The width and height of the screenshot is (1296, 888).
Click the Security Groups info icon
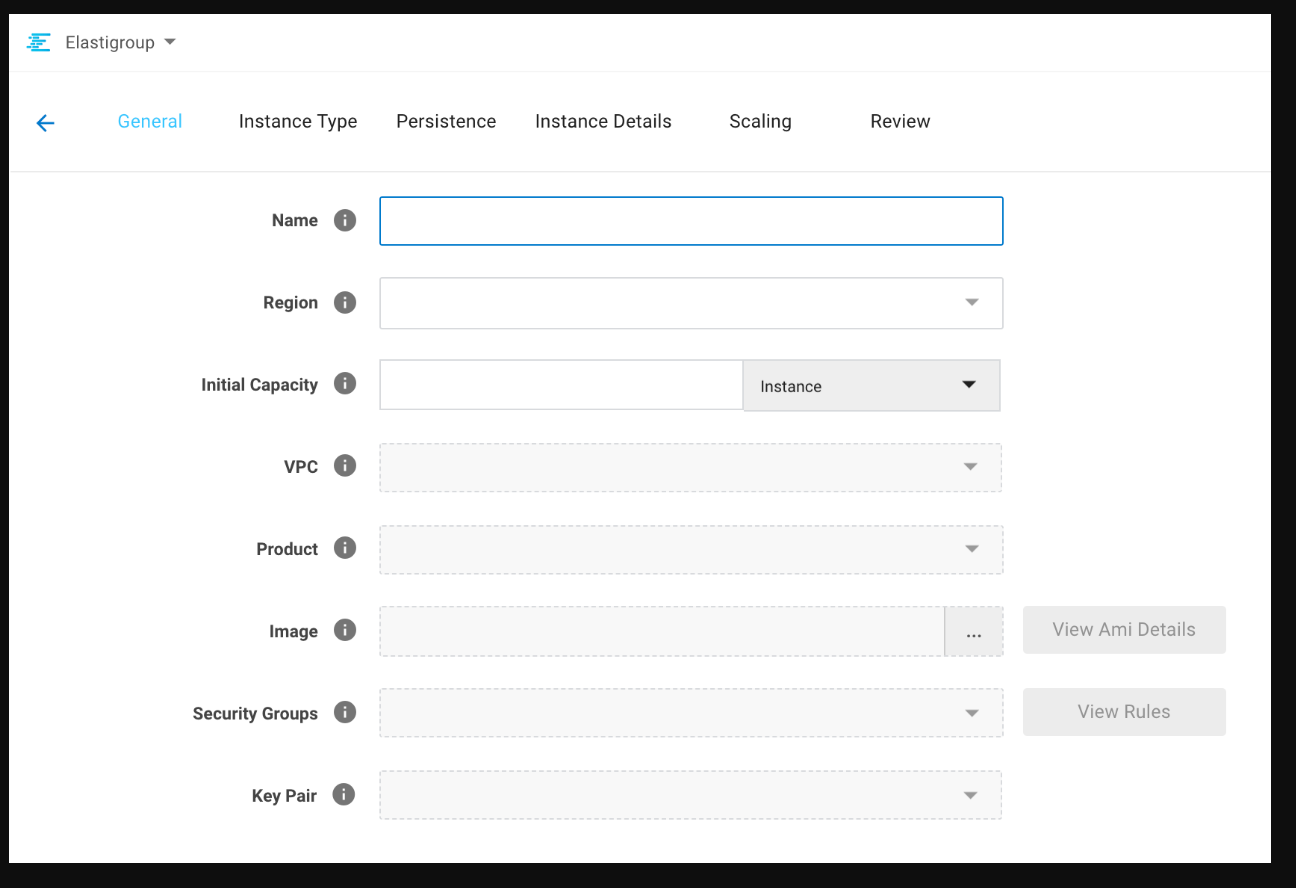point(345,712)
